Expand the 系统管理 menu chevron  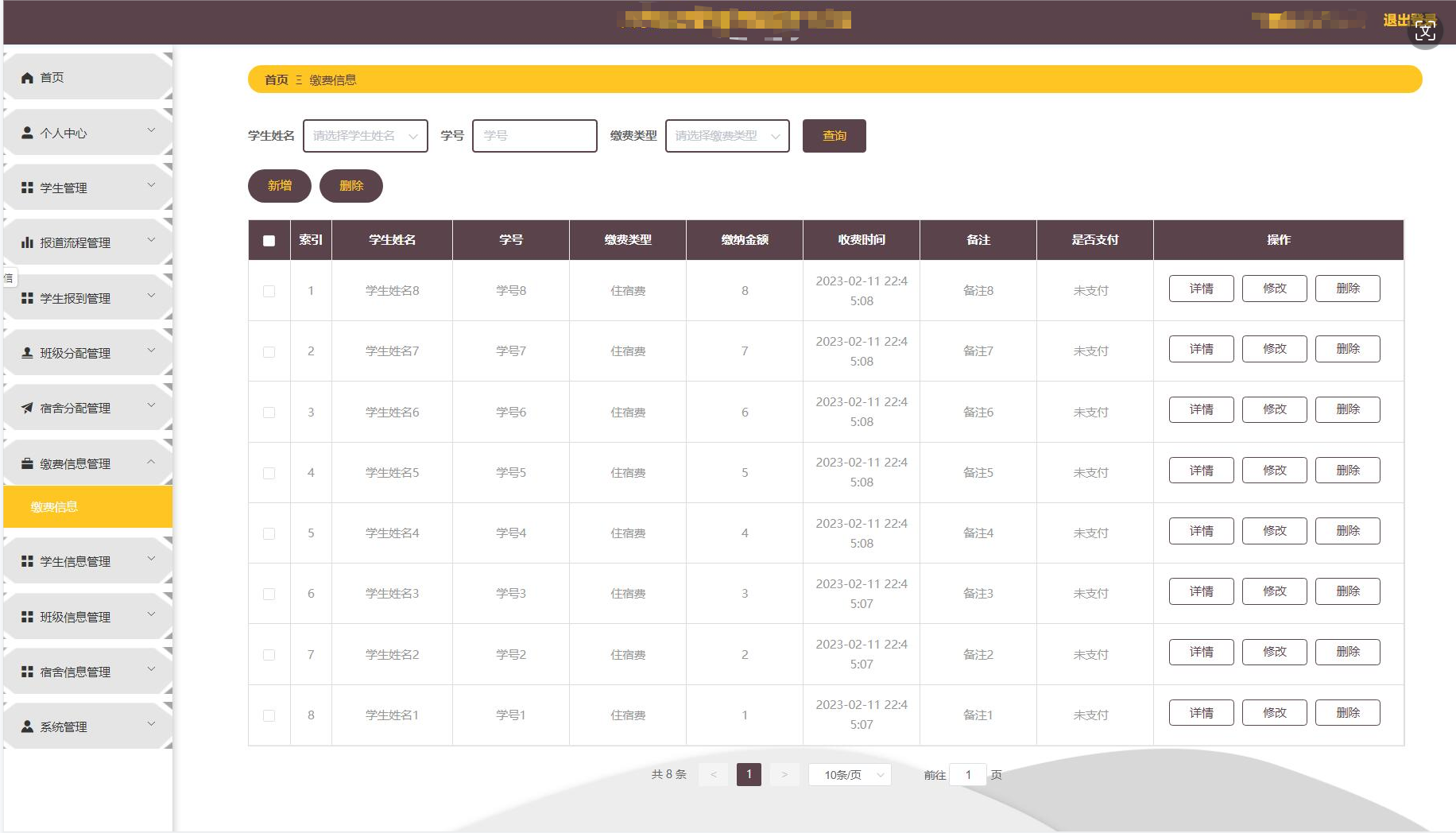pyautogui.click(x=151, y=724)
